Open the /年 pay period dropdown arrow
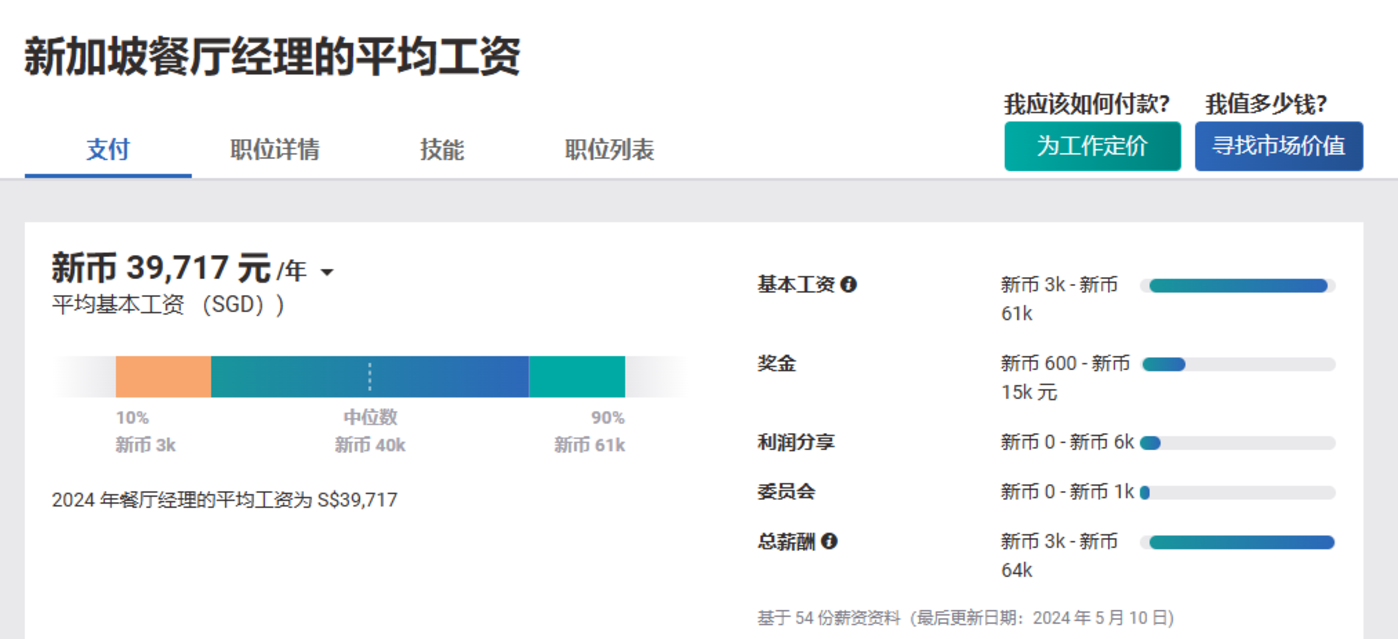 (x=326, y=272)
